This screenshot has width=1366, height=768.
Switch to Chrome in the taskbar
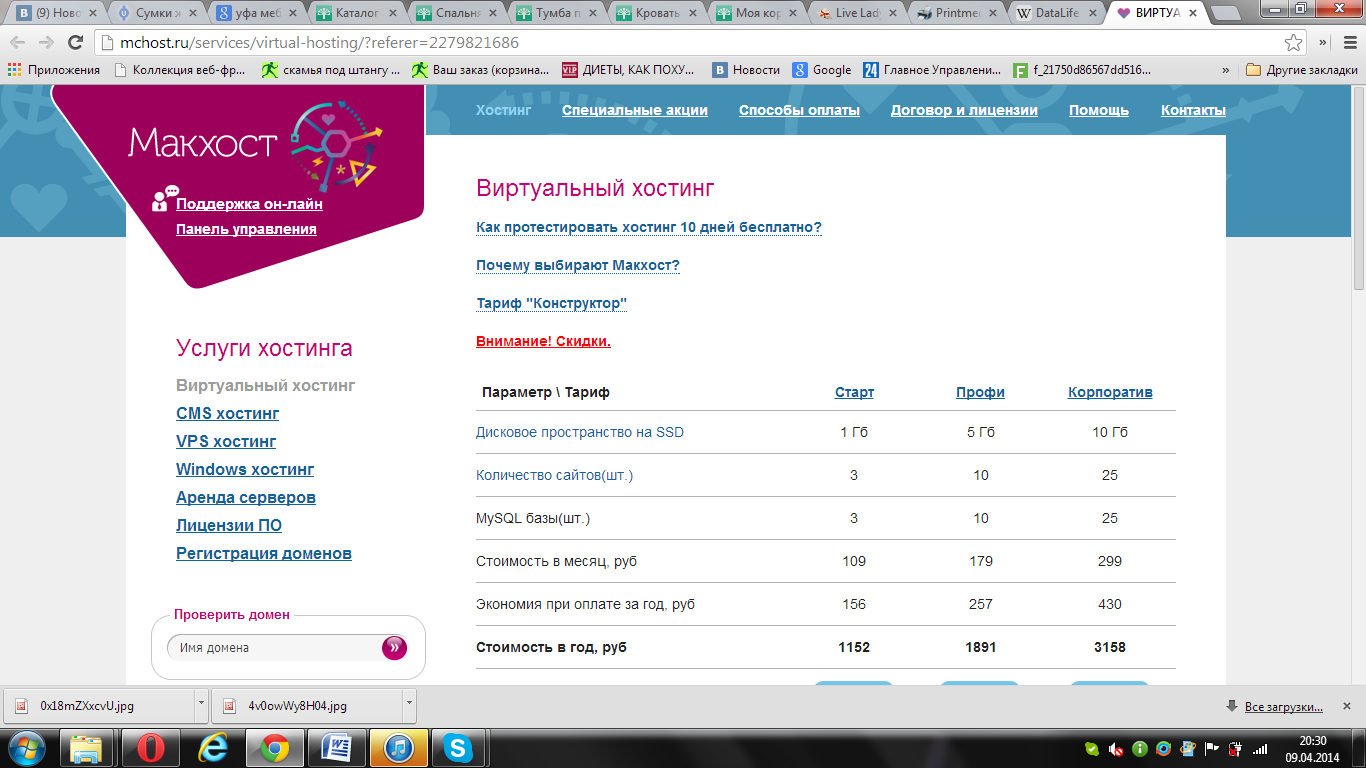(275, 748)
